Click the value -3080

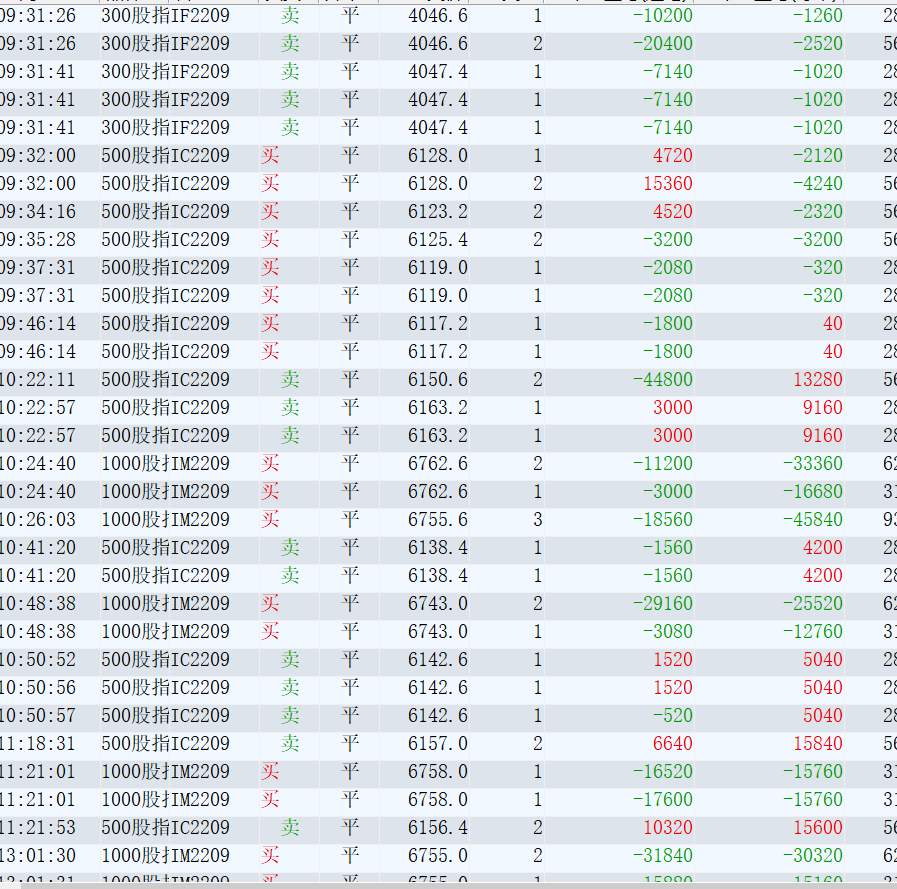tap(668, 632)
